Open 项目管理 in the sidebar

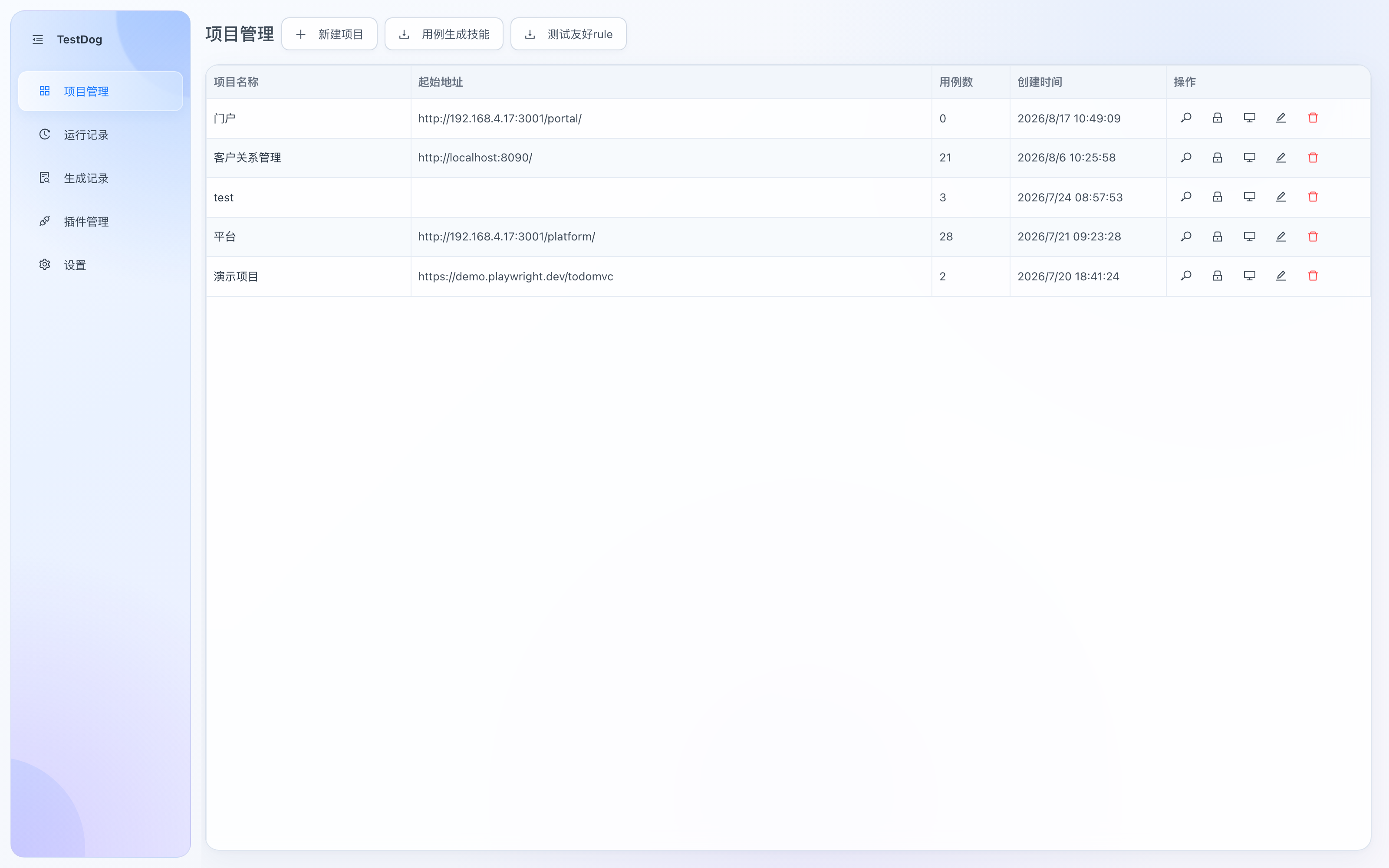[100, 91]
